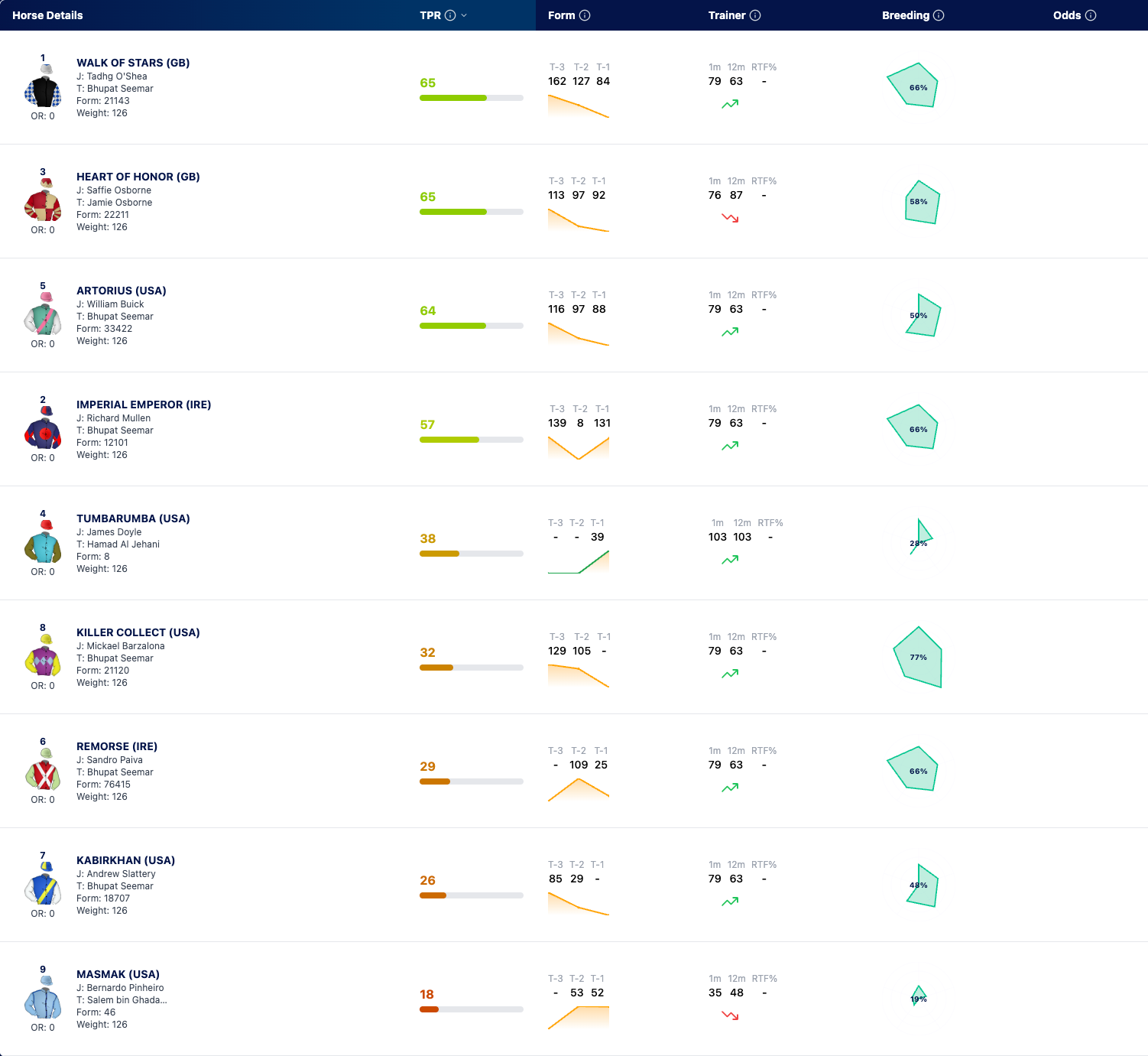
Task: Click Walk Of Stars jockey silks icon
Action: 43,86
